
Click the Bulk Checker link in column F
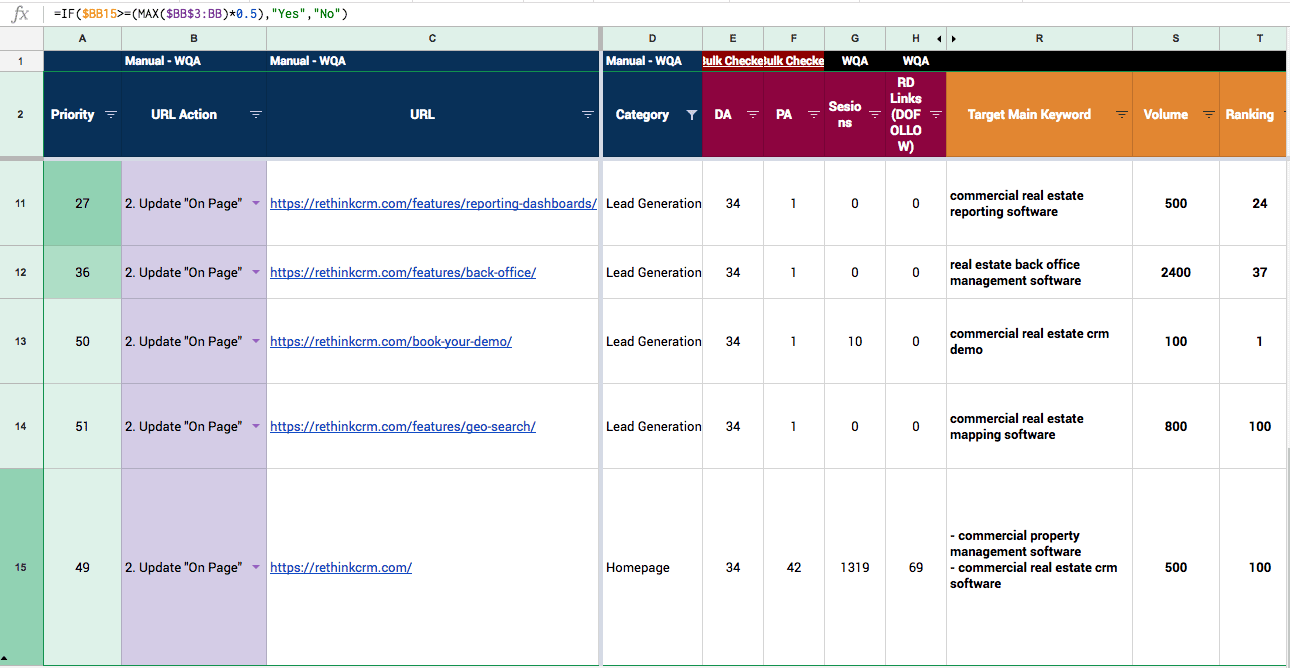point(794,61)
